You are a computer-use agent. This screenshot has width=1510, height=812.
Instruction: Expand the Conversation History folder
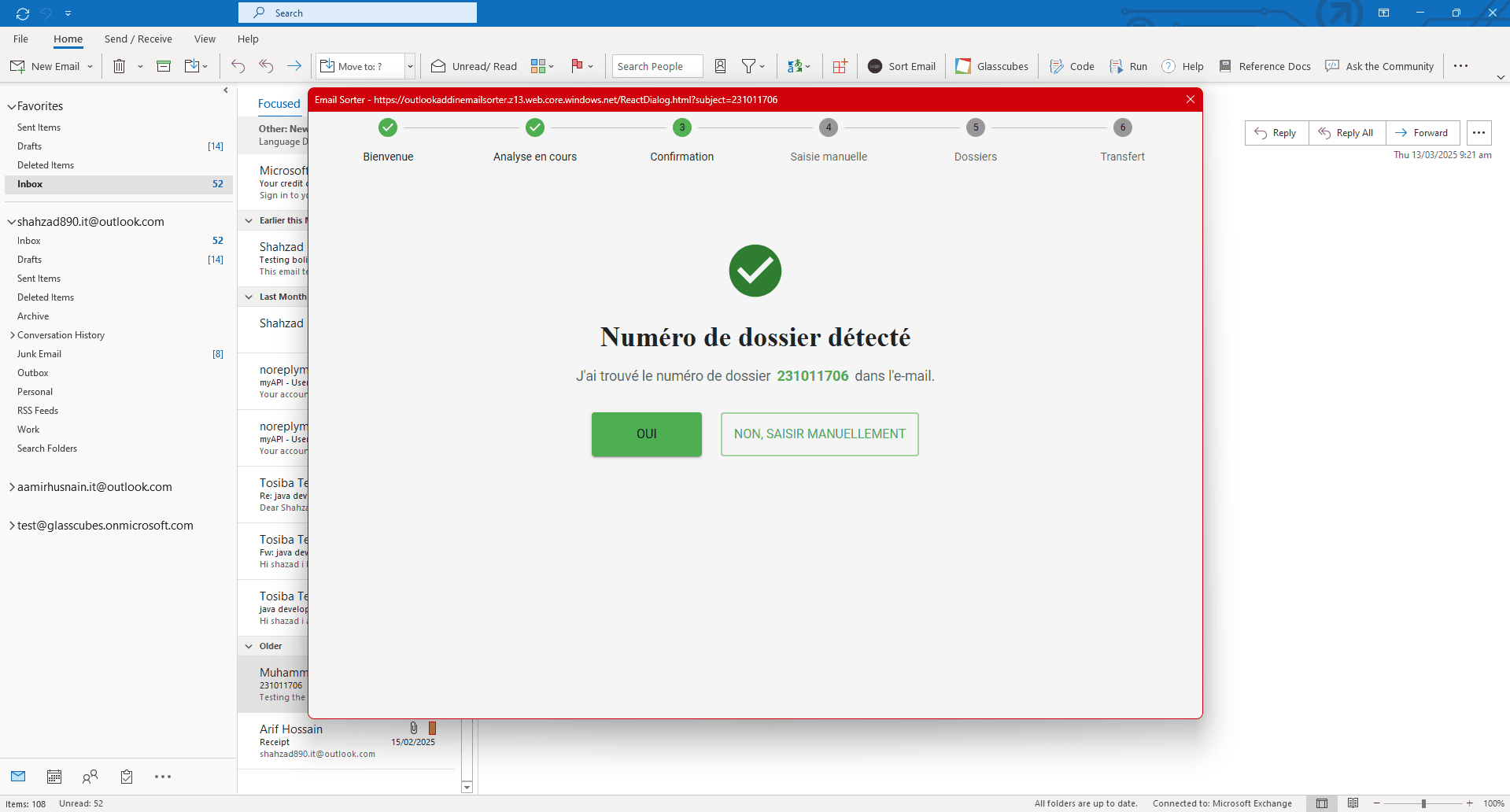pos(13,335)
